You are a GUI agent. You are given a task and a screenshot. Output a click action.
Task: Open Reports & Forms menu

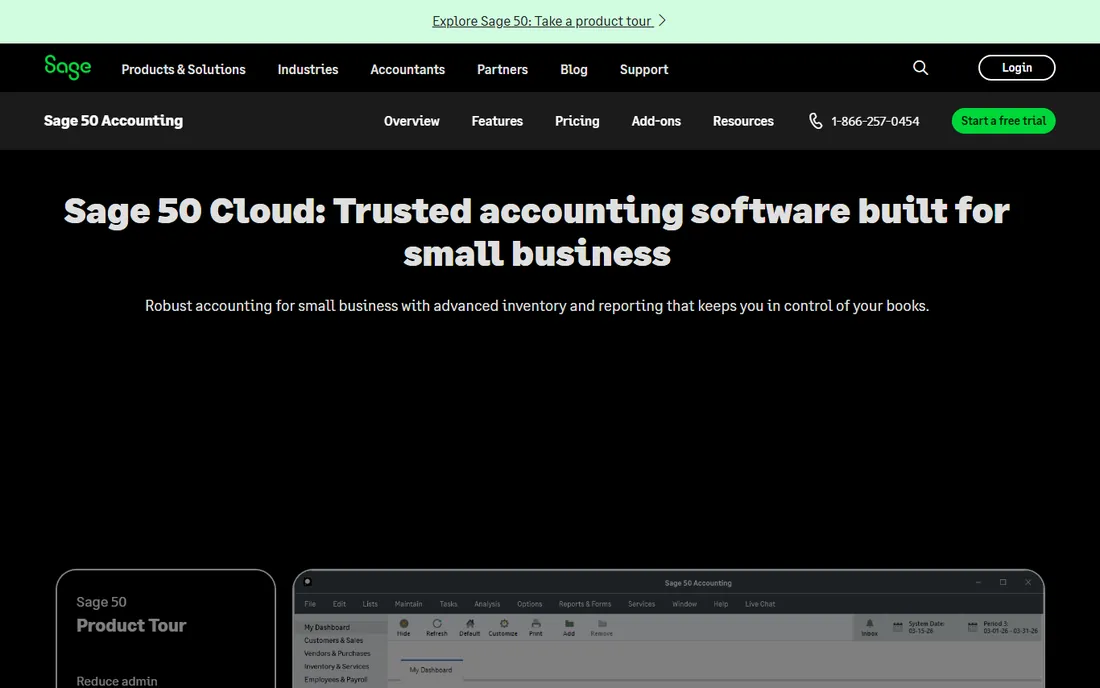click(x=584, y=604)
